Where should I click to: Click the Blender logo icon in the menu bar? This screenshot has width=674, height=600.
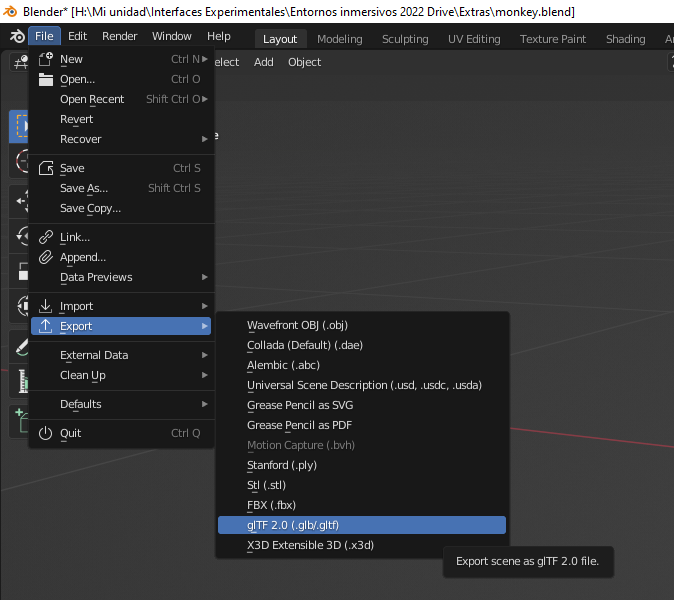pos(17,36)
